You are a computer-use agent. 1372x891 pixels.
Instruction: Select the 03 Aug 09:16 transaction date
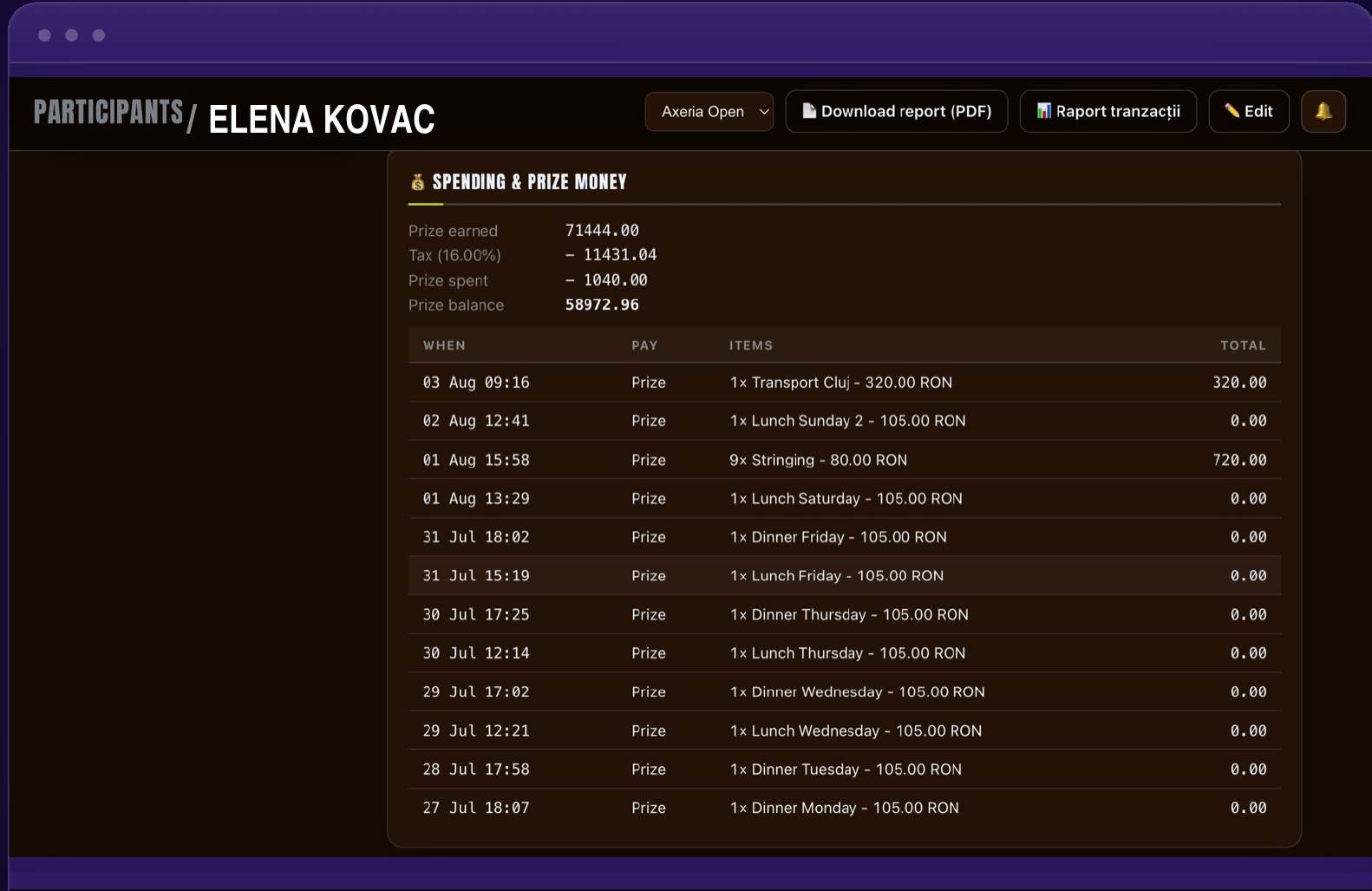[476, 383]
